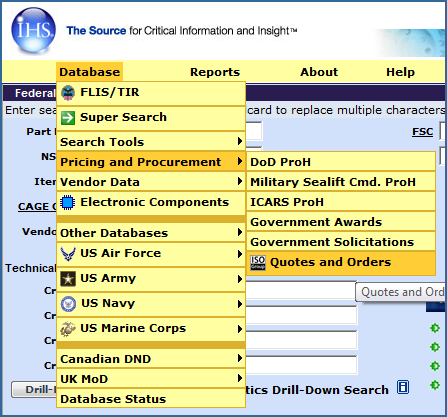The height and width of the screenshot is (417, 447).
Task: Choose Military Sealift Cmd. ProH
Action: pyautogui.click(x=341, y=182)
